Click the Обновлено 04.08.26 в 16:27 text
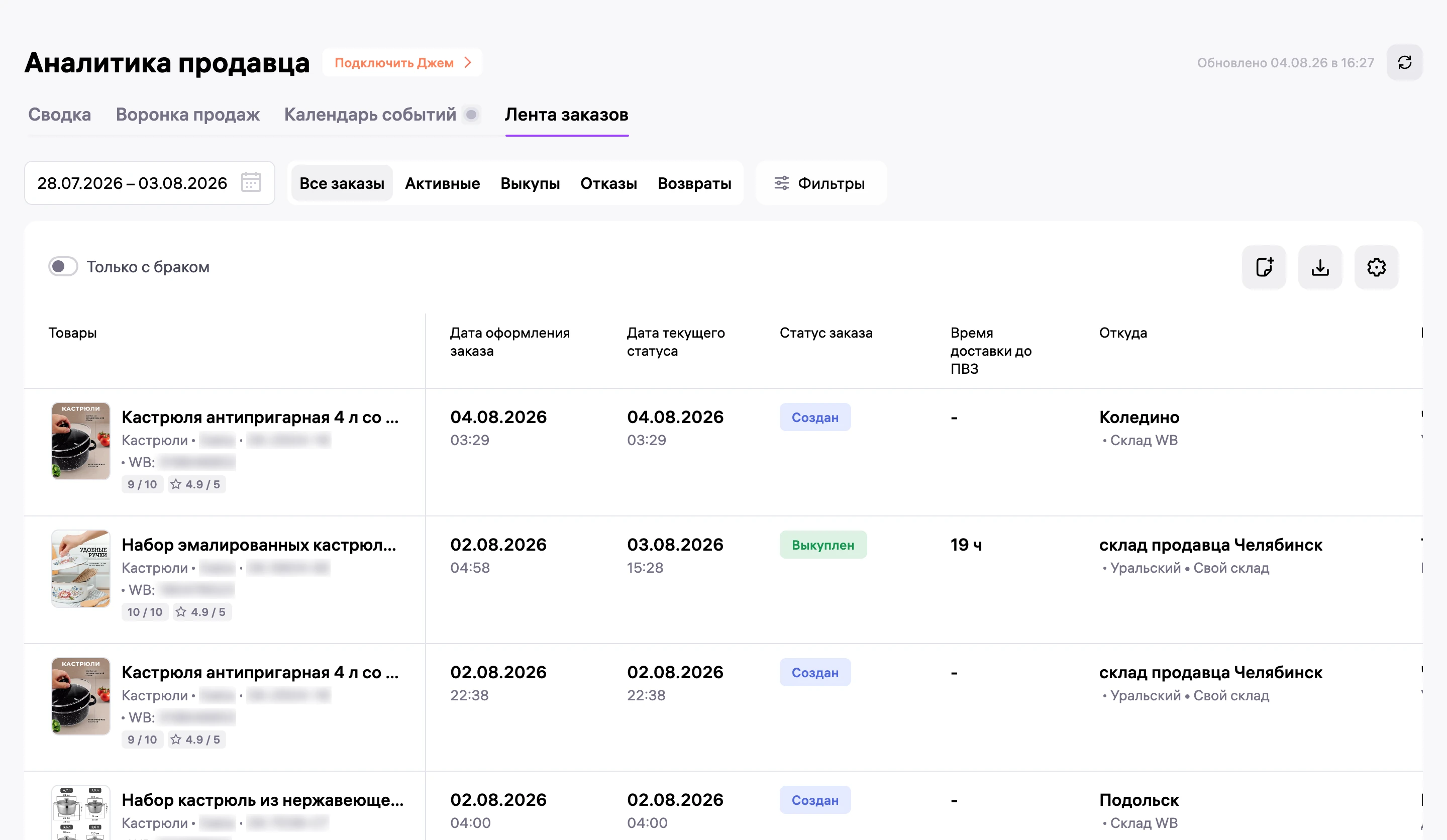Image resolution: width=1447 pixels, height=840 pixels. pyautogui.click(x=1286, y=63)
